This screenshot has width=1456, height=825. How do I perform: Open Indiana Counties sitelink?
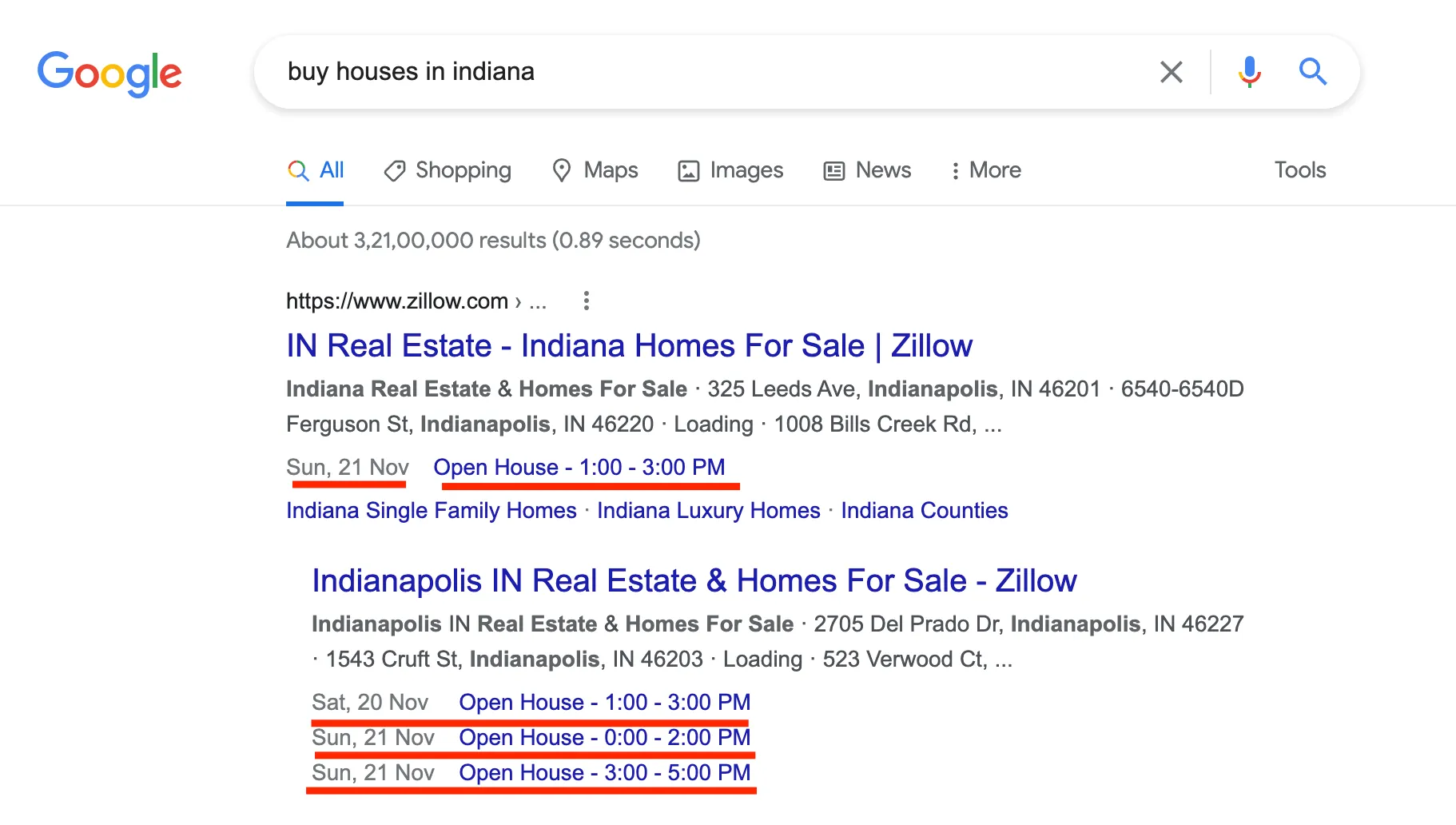tap(924, 511)
